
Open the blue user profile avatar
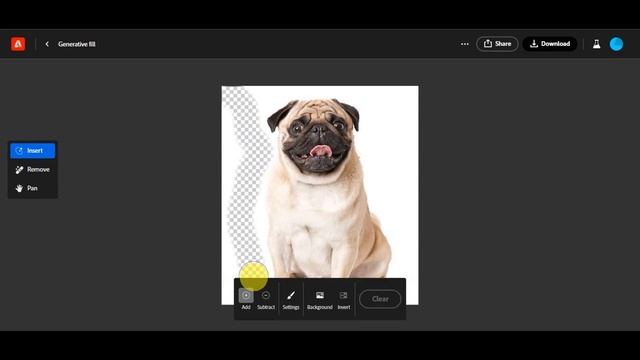(616, 44)
